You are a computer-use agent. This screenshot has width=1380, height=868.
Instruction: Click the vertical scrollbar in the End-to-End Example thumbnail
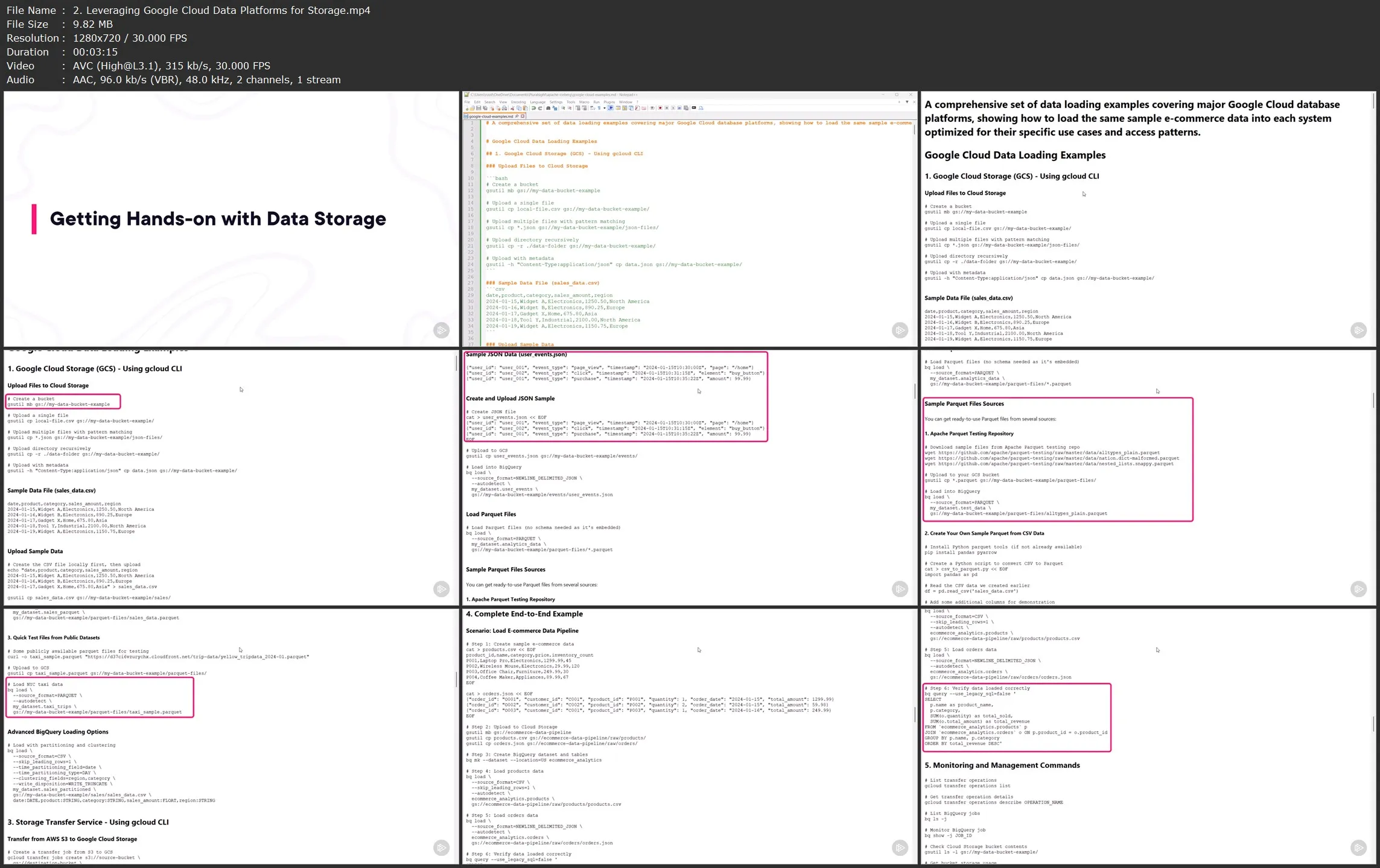tap(915, 715)
